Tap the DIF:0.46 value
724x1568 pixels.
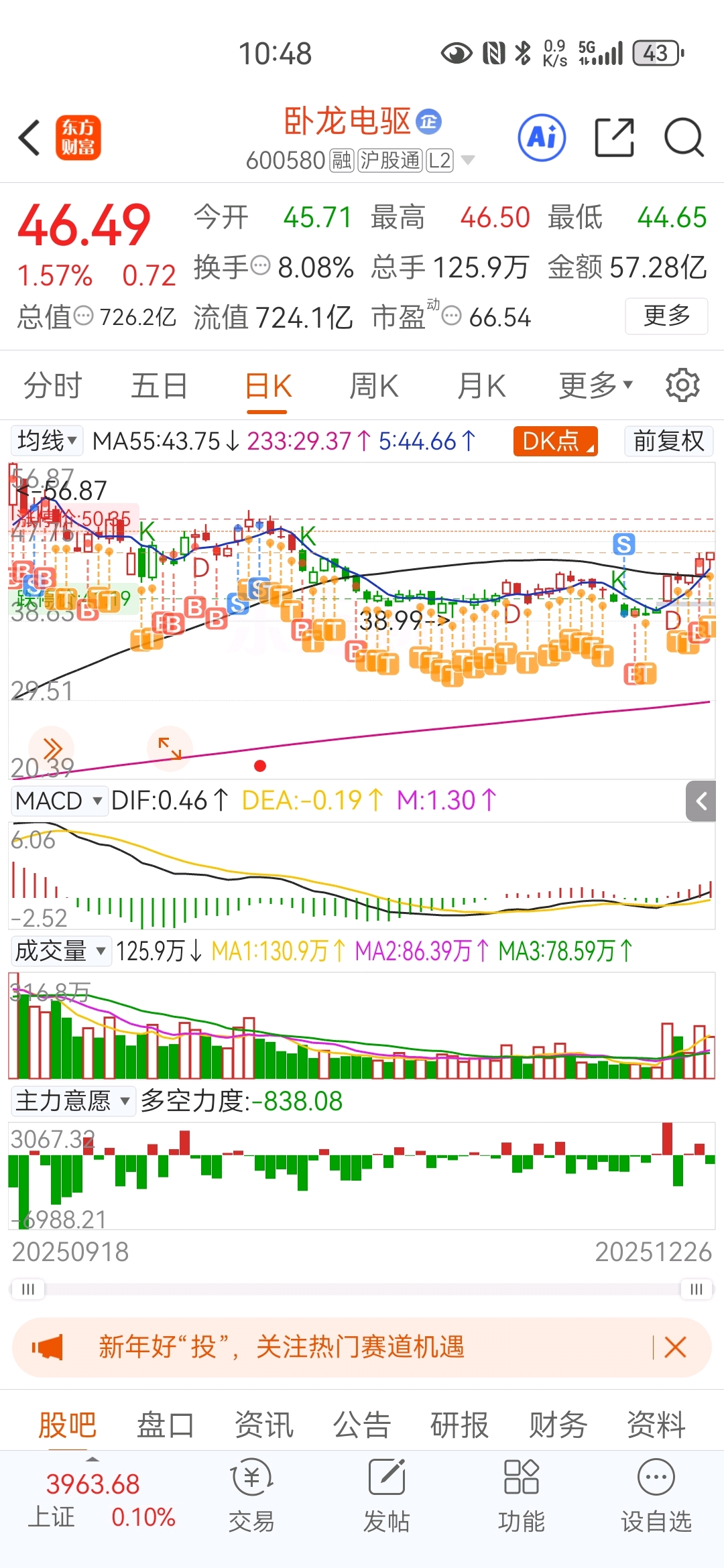click(x=170, y=801)
